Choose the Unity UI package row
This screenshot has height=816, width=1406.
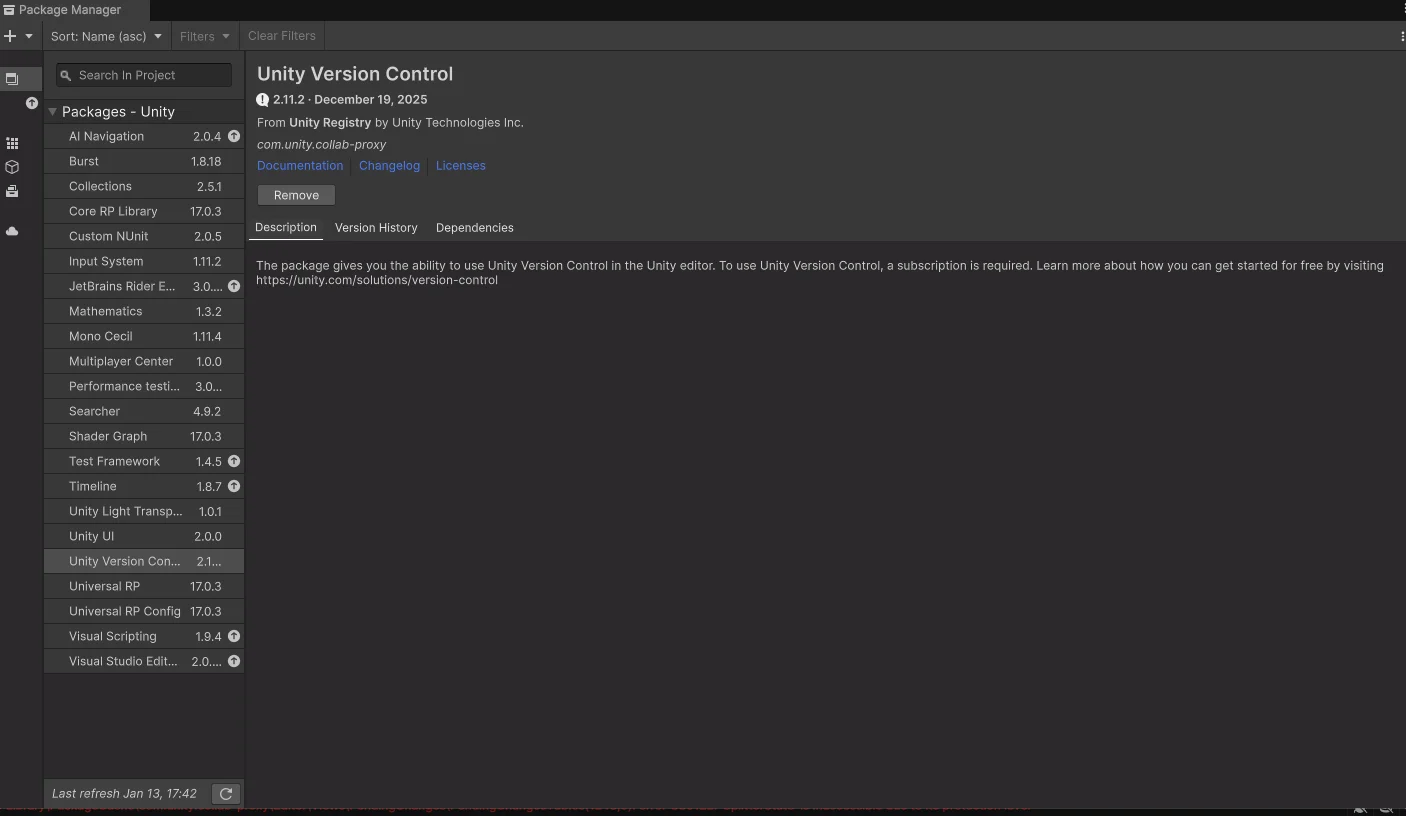(144, 536)
